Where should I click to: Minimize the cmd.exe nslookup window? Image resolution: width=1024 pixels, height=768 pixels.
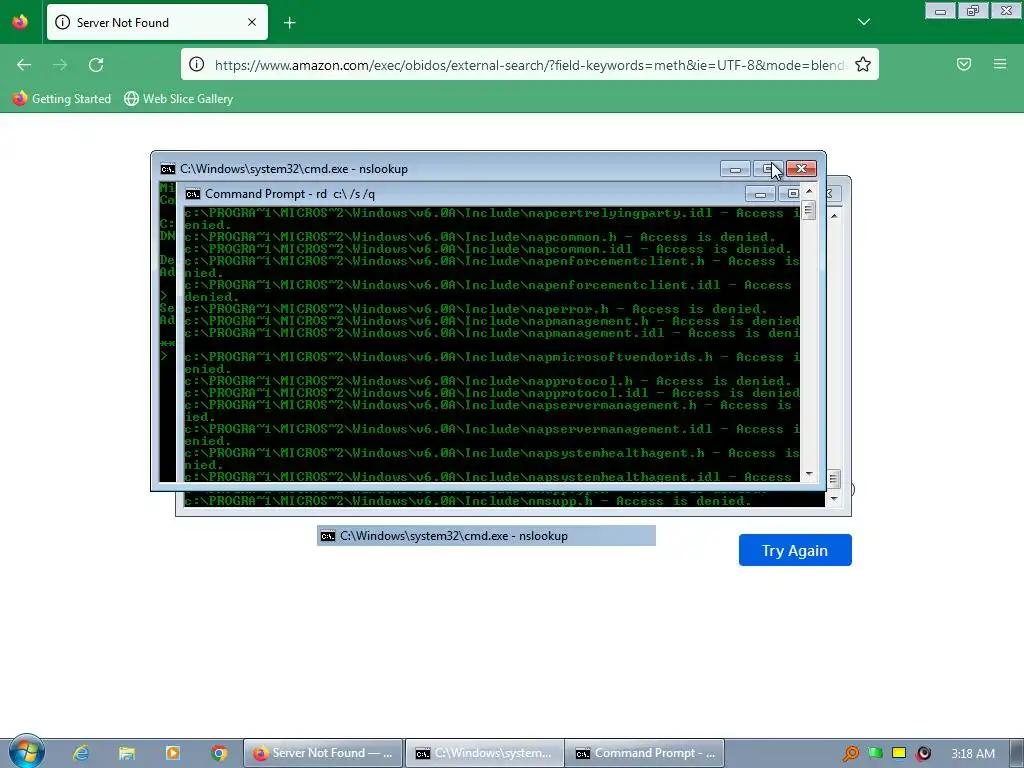click(x=735, y=169)
